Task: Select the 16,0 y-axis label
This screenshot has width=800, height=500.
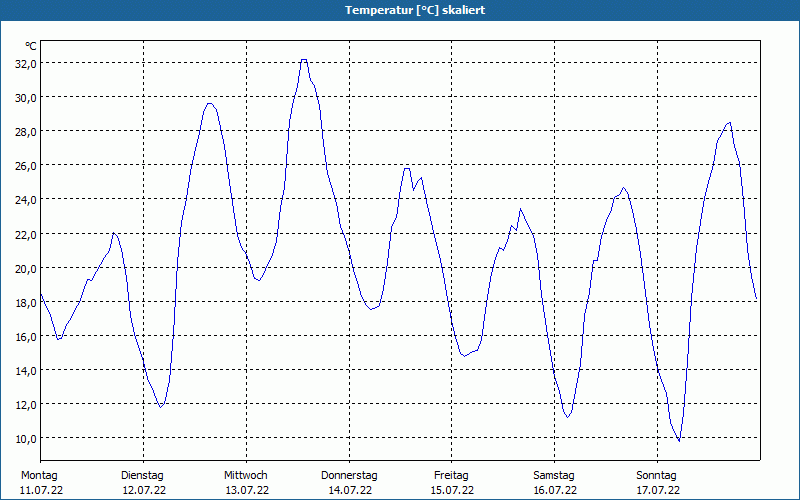Action: coord(25,336)
